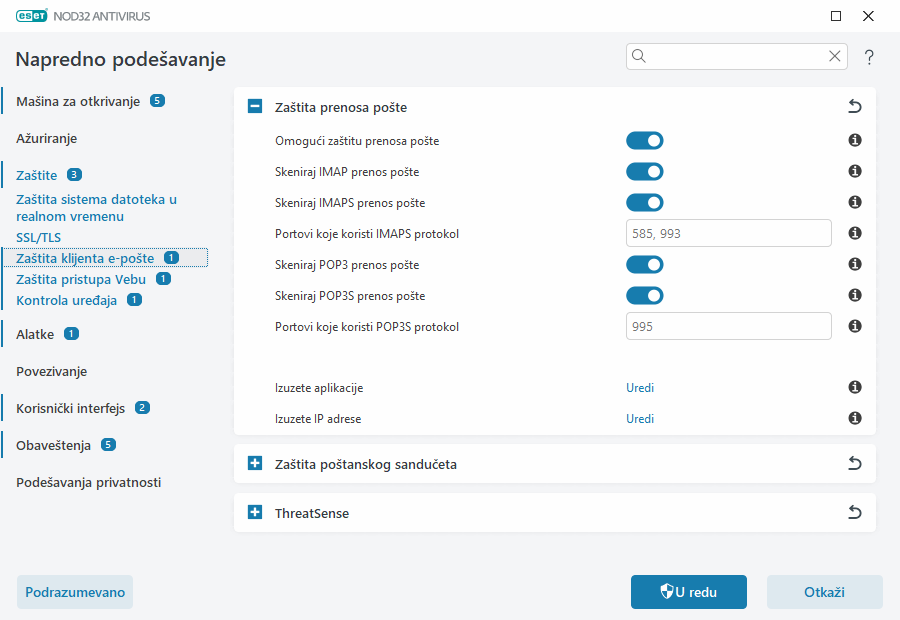Disable Omogući zaštitu prenosa pošte toggle

pos(645,141)
